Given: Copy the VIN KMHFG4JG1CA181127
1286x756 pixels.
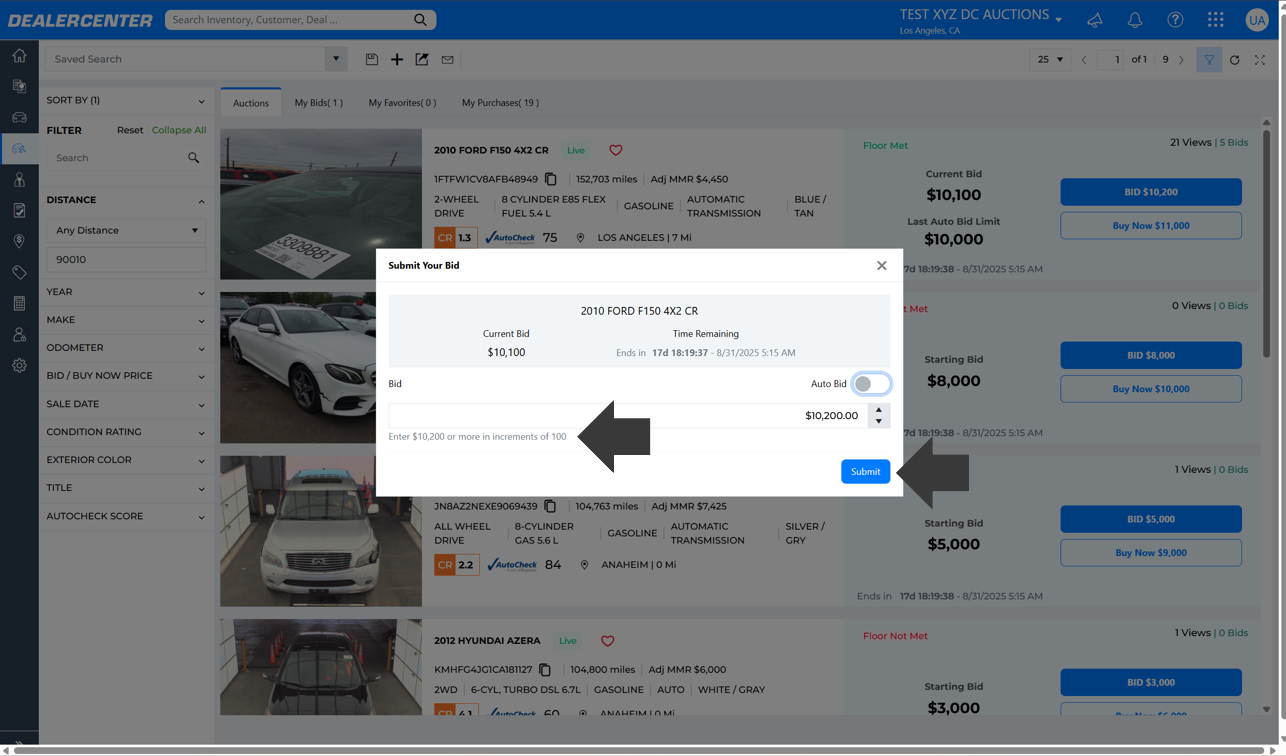Looking at the screenshot, I should coord(545,670).
